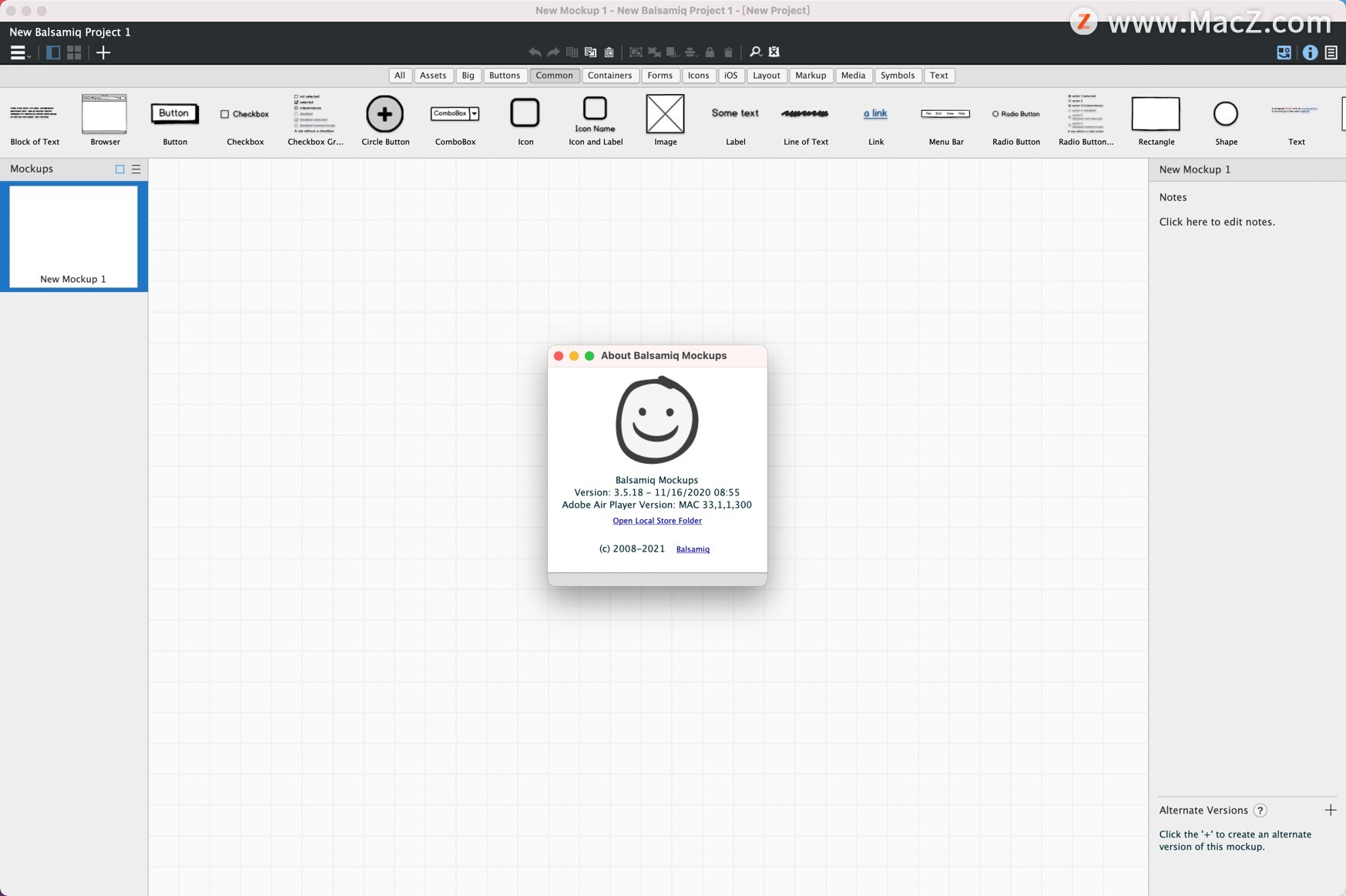Toggle the property inspector info icon
Screen dimensions: 1346x896
pyautogui.click(x=1310, y=52)
